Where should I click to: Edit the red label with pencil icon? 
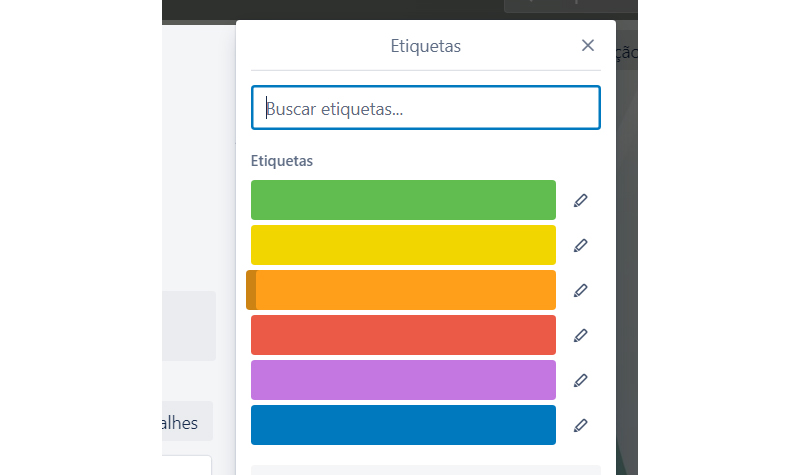(x=580, y=335)
